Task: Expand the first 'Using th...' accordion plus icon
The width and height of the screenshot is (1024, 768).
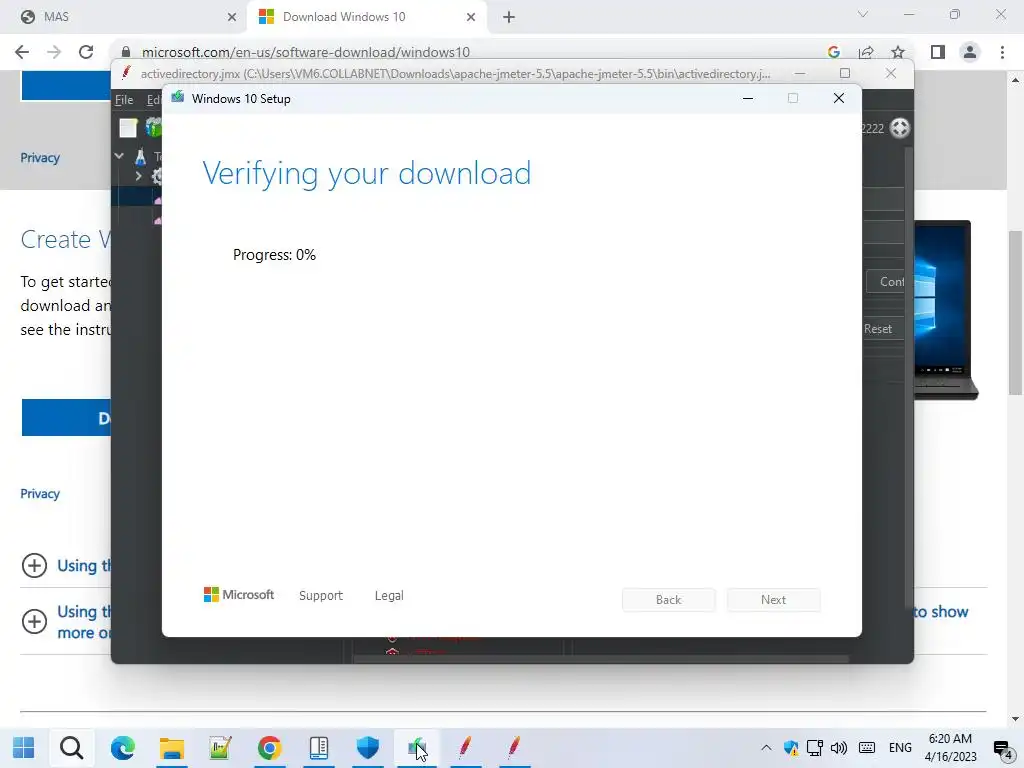Action: point(35,566)
